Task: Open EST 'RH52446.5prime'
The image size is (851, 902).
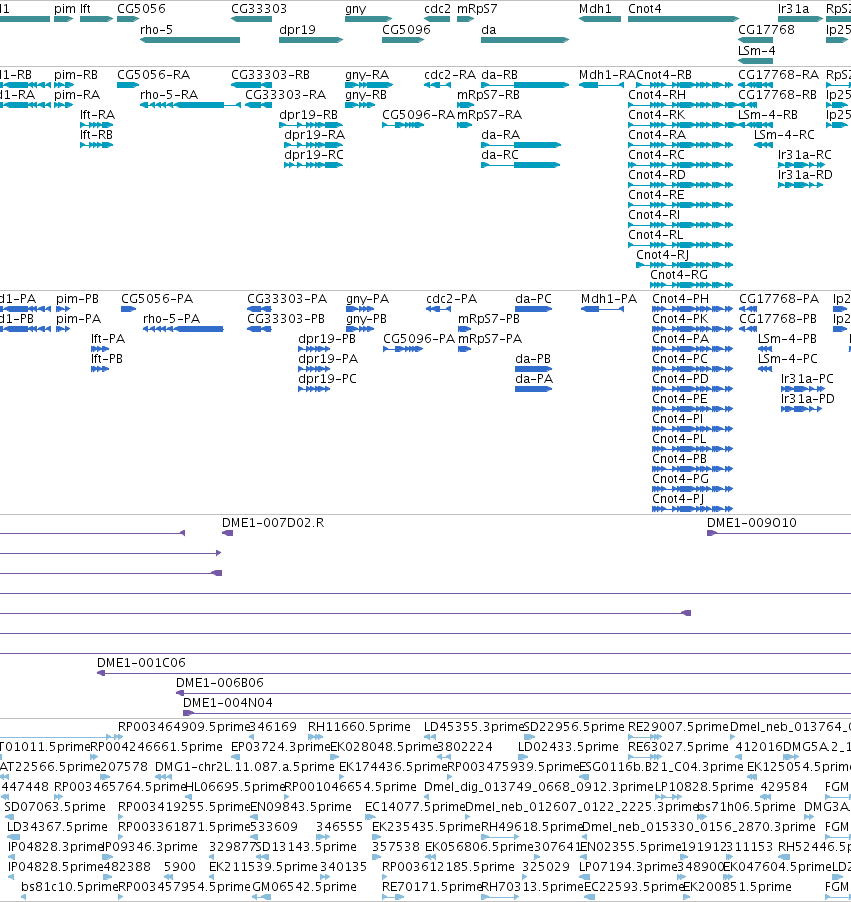Action: (x=814, y=846)
